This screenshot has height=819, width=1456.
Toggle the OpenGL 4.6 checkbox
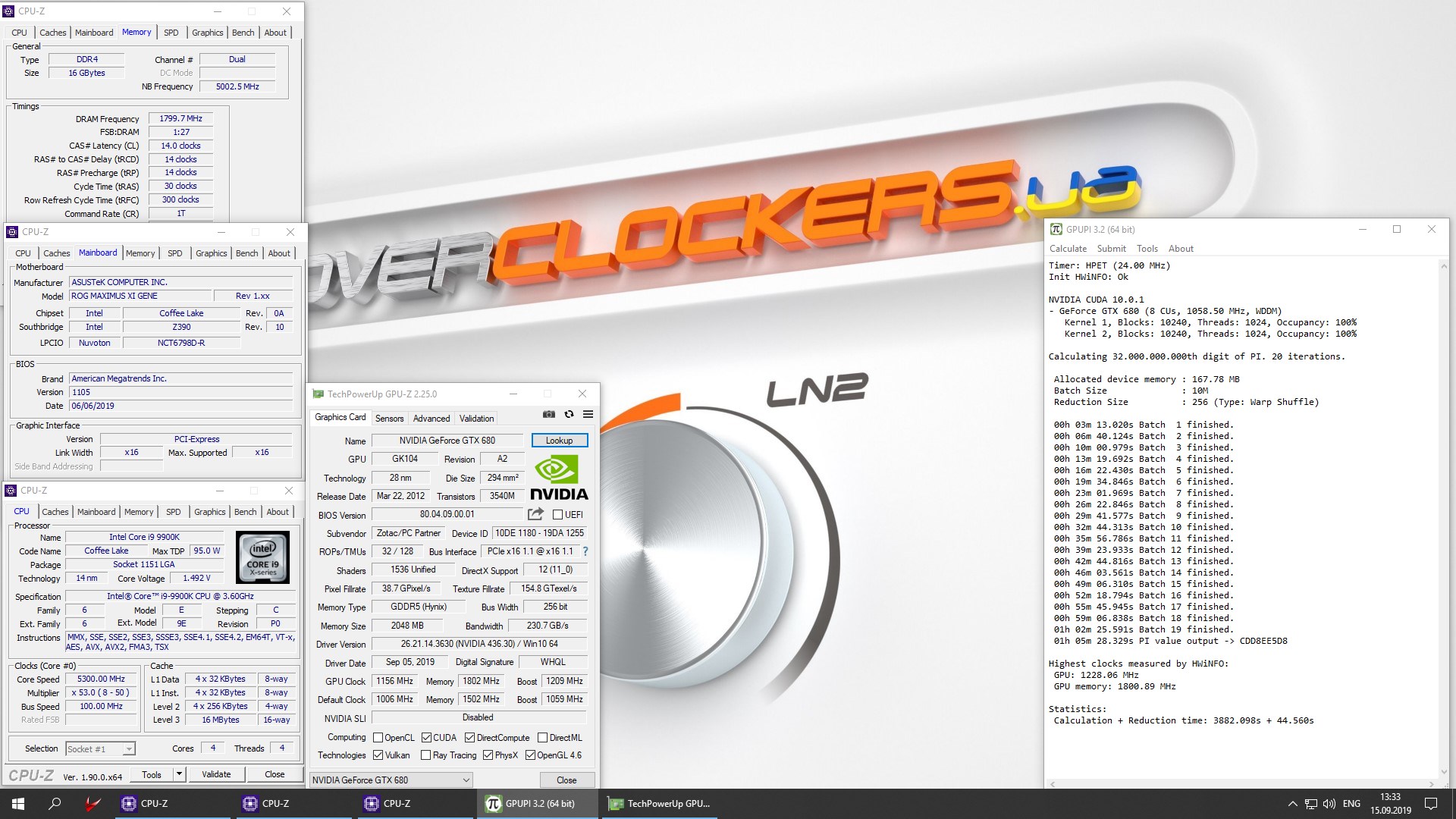pos(530,755)
